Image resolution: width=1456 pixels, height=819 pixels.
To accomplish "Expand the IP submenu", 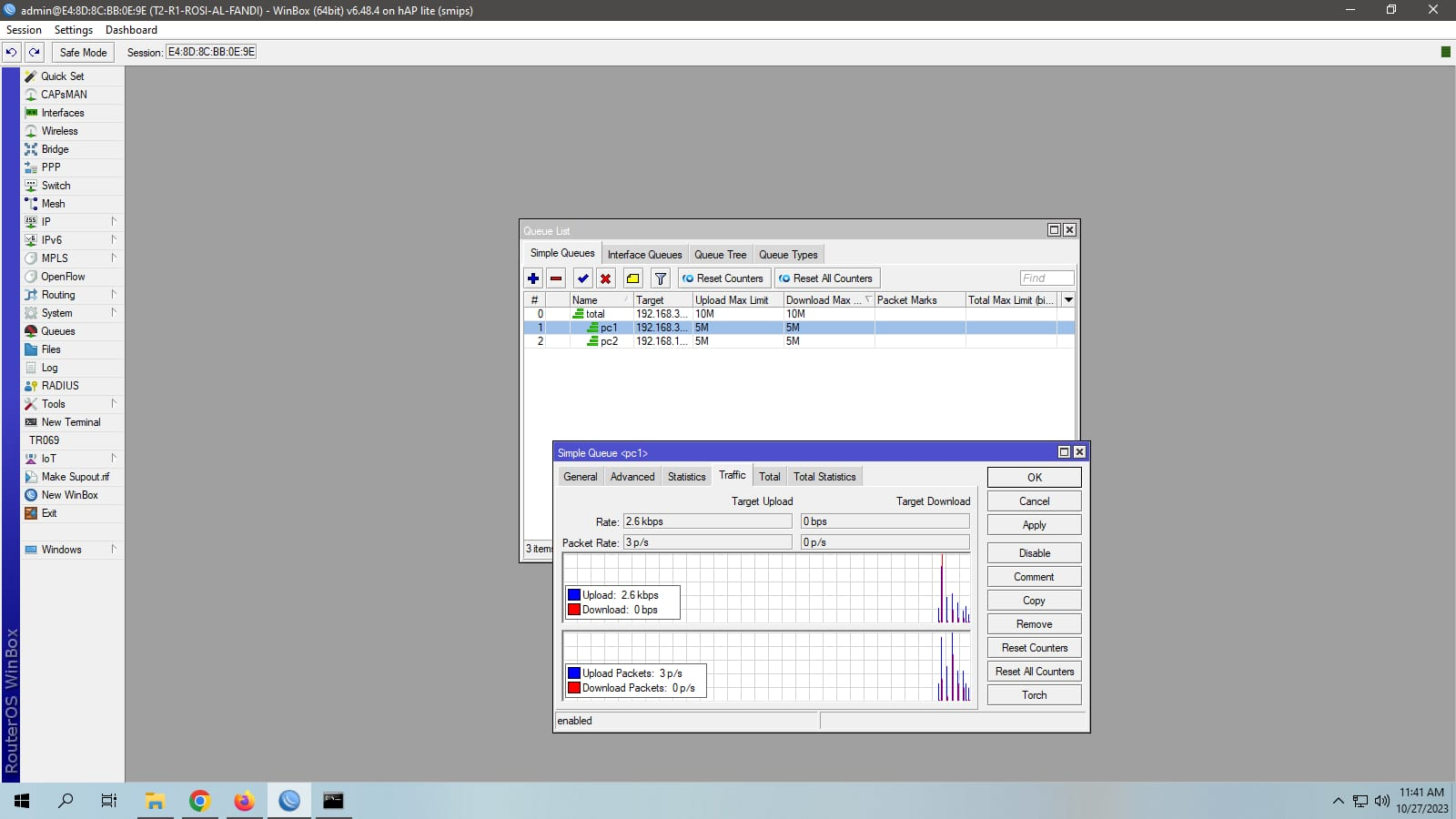I will (71, 222).
